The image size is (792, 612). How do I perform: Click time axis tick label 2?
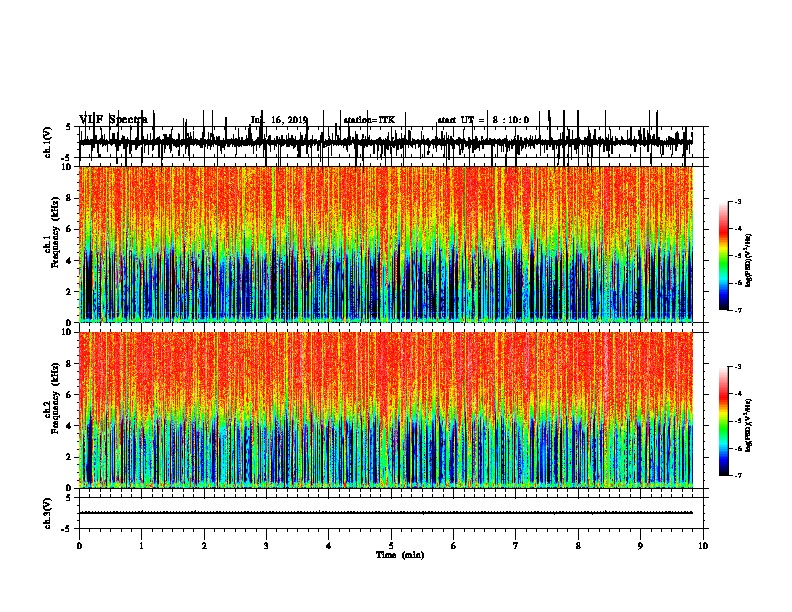tap(204, 546)
